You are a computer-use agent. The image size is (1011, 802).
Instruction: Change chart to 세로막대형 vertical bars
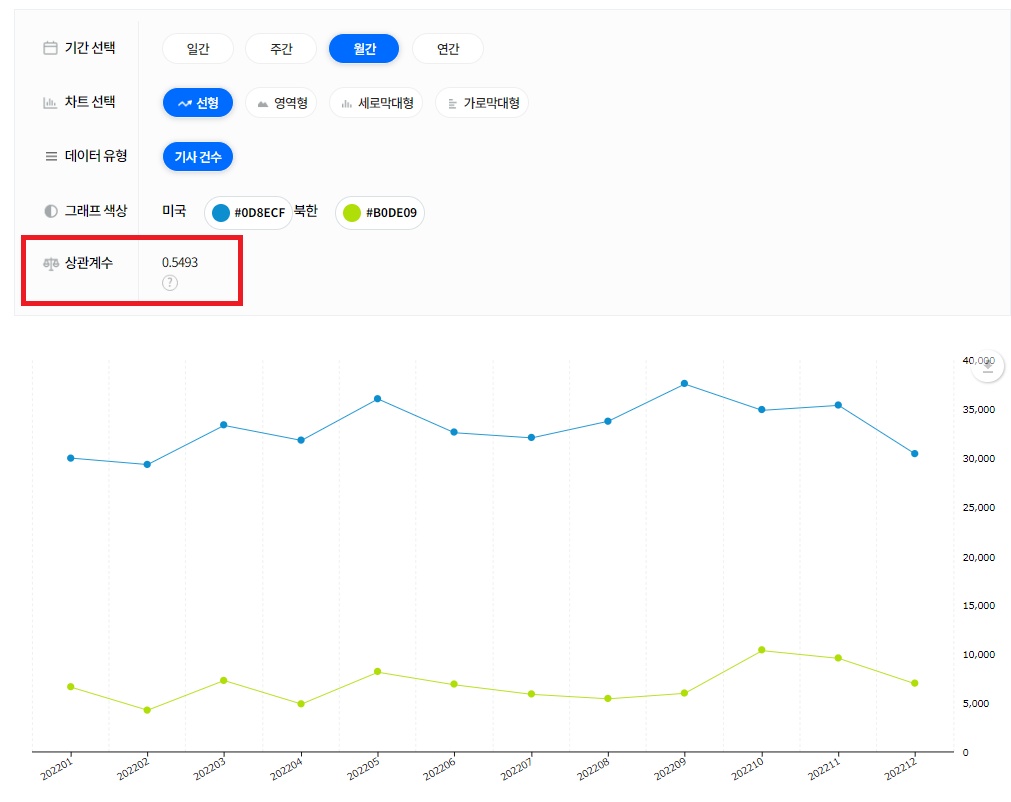[376, 102]
